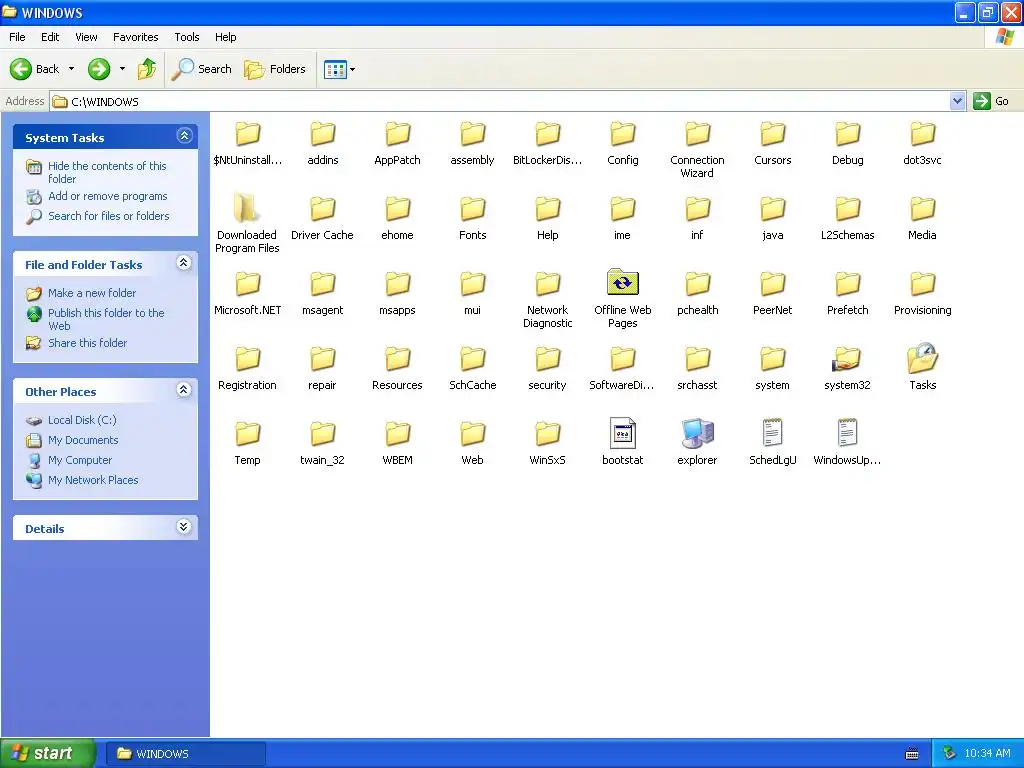Open the Views toolbar button
The height and width of the screenshot is (768, 1024).
coord(336,69)
